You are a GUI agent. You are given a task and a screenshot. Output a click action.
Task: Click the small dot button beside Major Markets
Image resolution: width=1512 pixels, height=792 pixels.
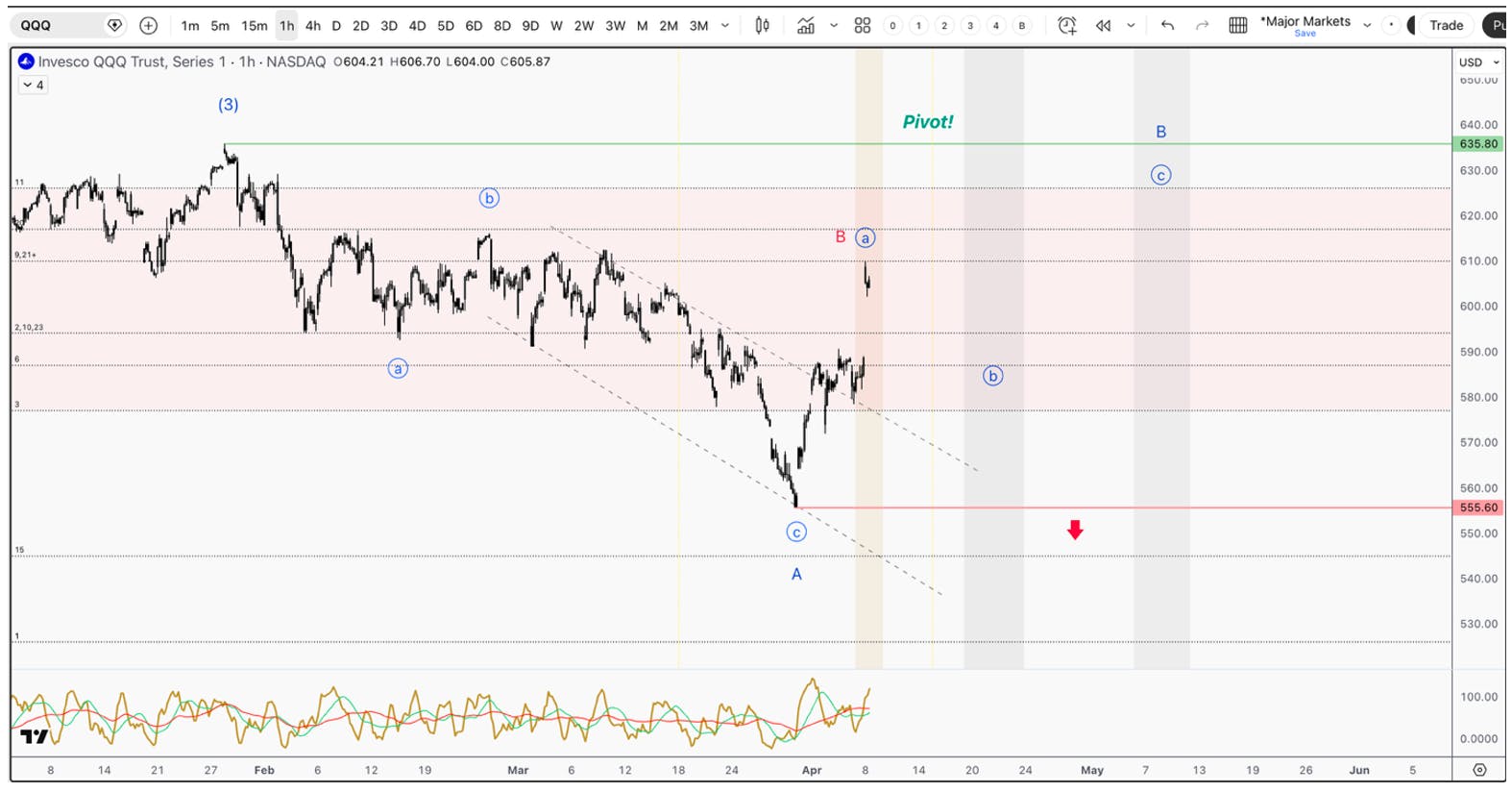(1391, 26)
